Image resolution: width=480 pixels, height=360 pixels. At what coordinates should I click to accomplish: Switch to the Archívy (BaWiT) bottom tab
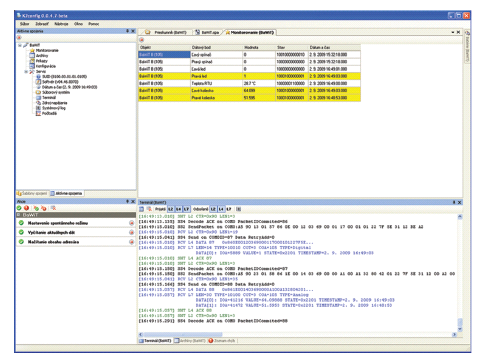190,341
